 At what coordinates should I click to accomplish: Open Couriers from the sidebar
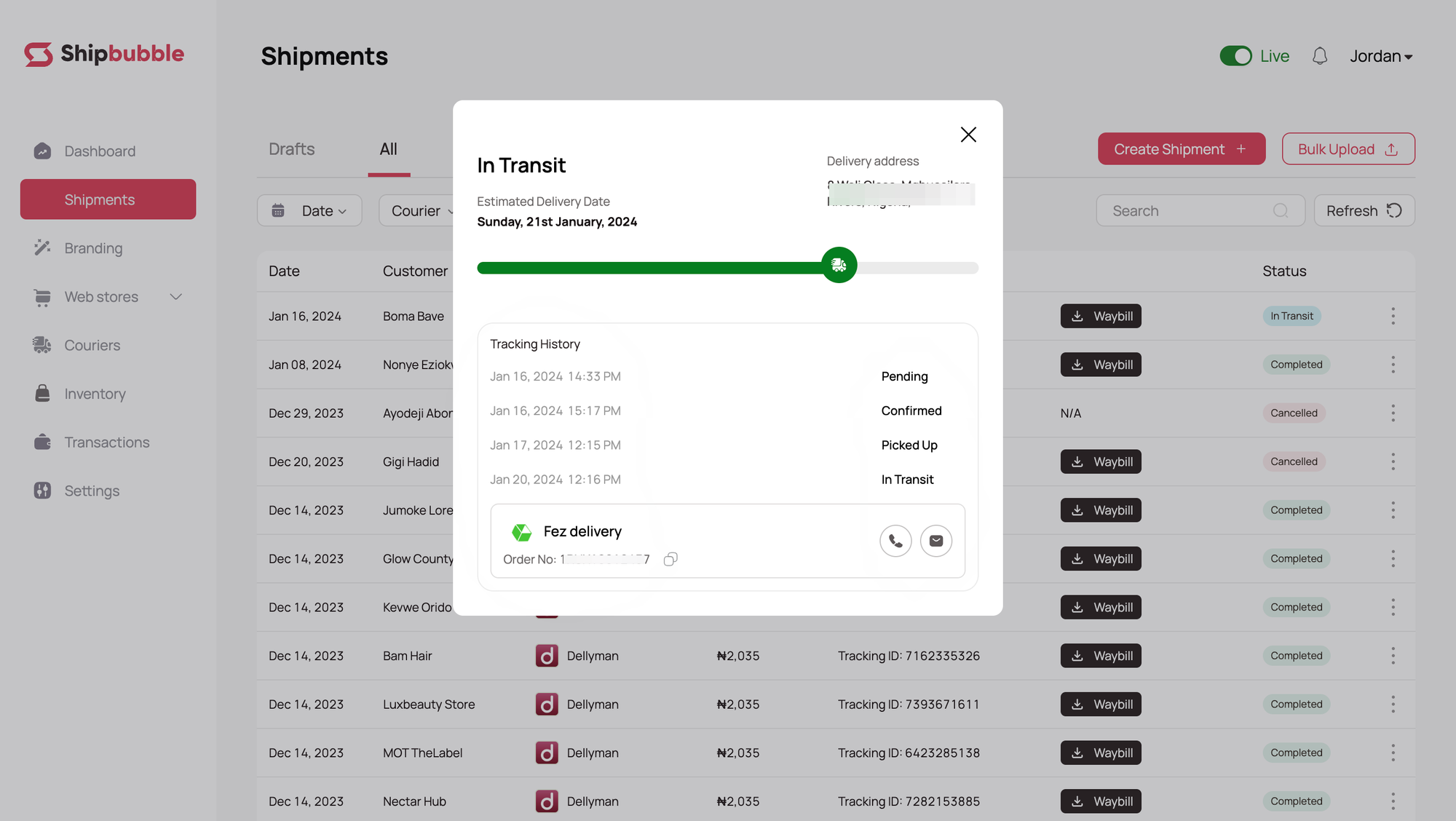(92, 345)
